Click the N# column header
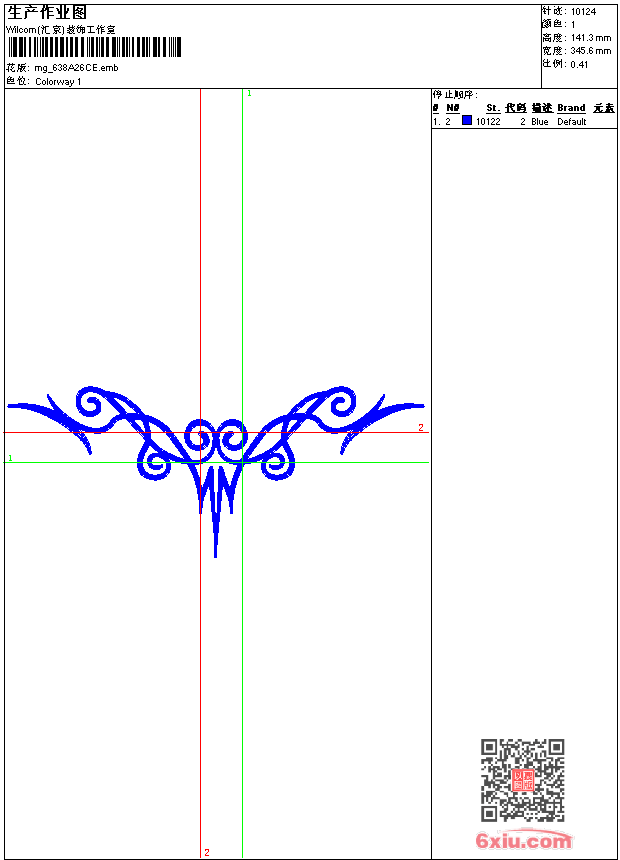Screen dimensions: 620x860 453,108
